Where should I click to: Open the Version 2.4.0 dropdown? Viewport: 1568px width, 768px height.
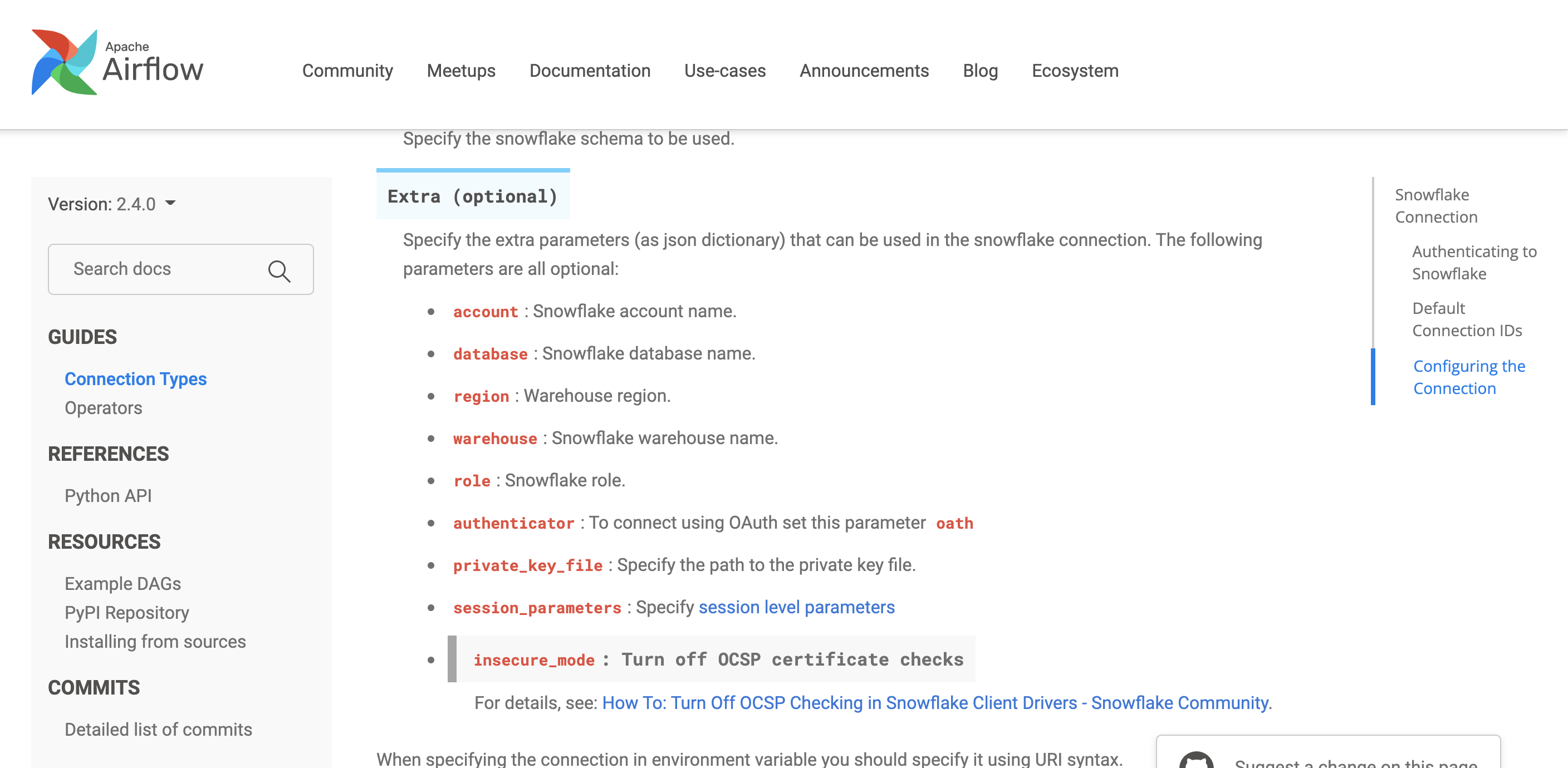112,204
